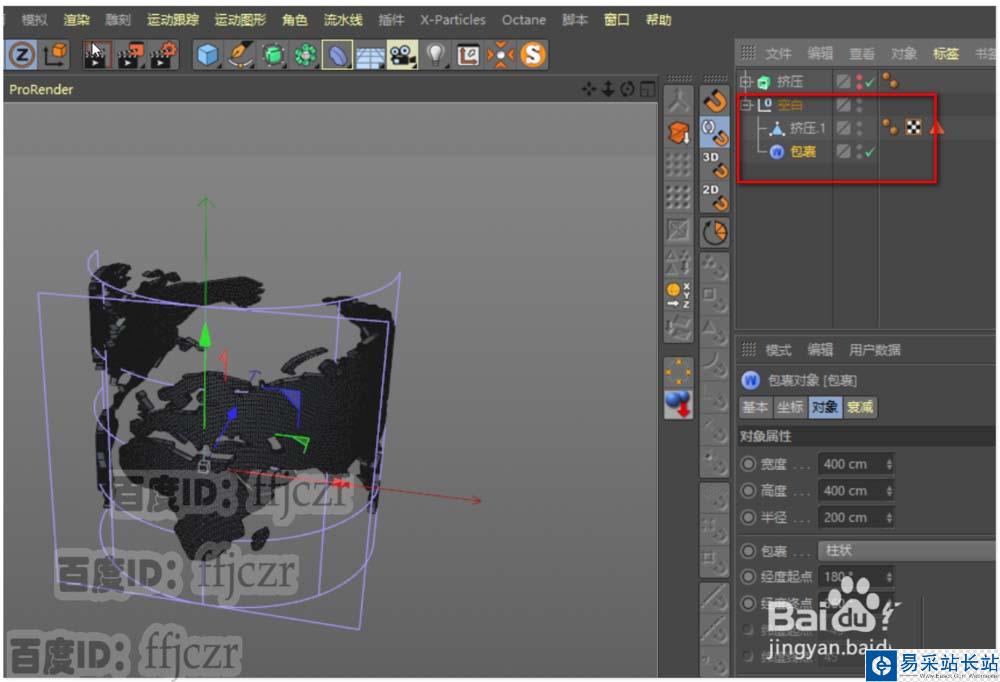
Task: Collapse the 空白 null object node
Action: click(x=745, y=105)
